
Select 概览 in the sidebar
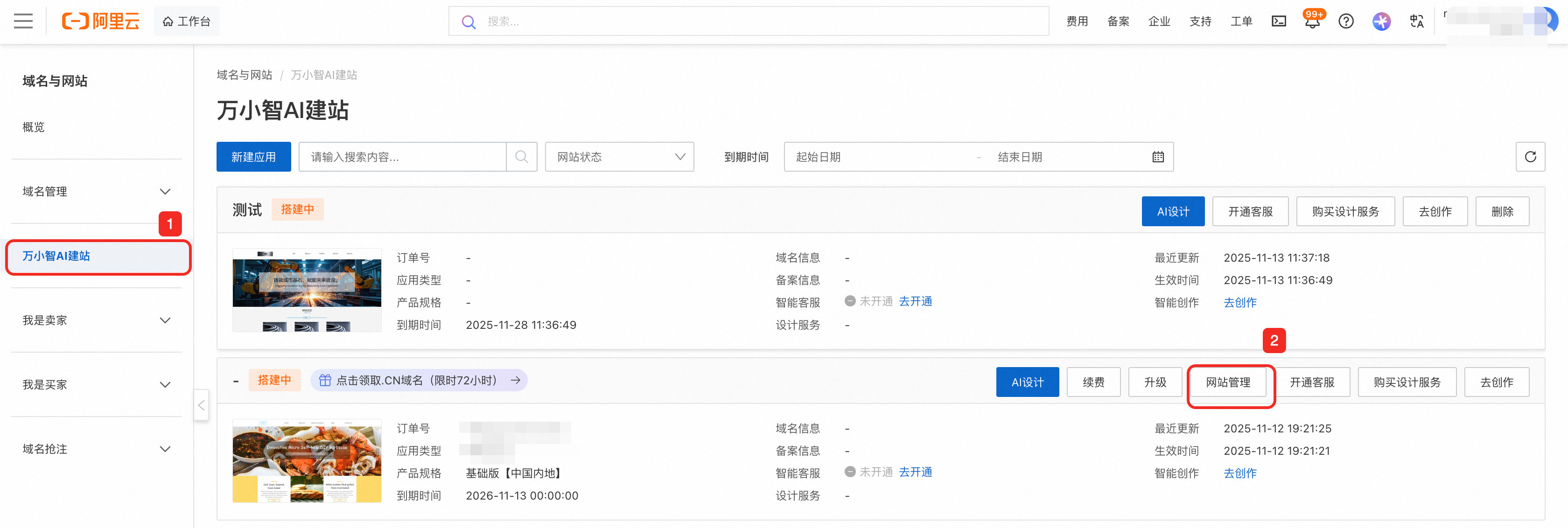(34, 127)
